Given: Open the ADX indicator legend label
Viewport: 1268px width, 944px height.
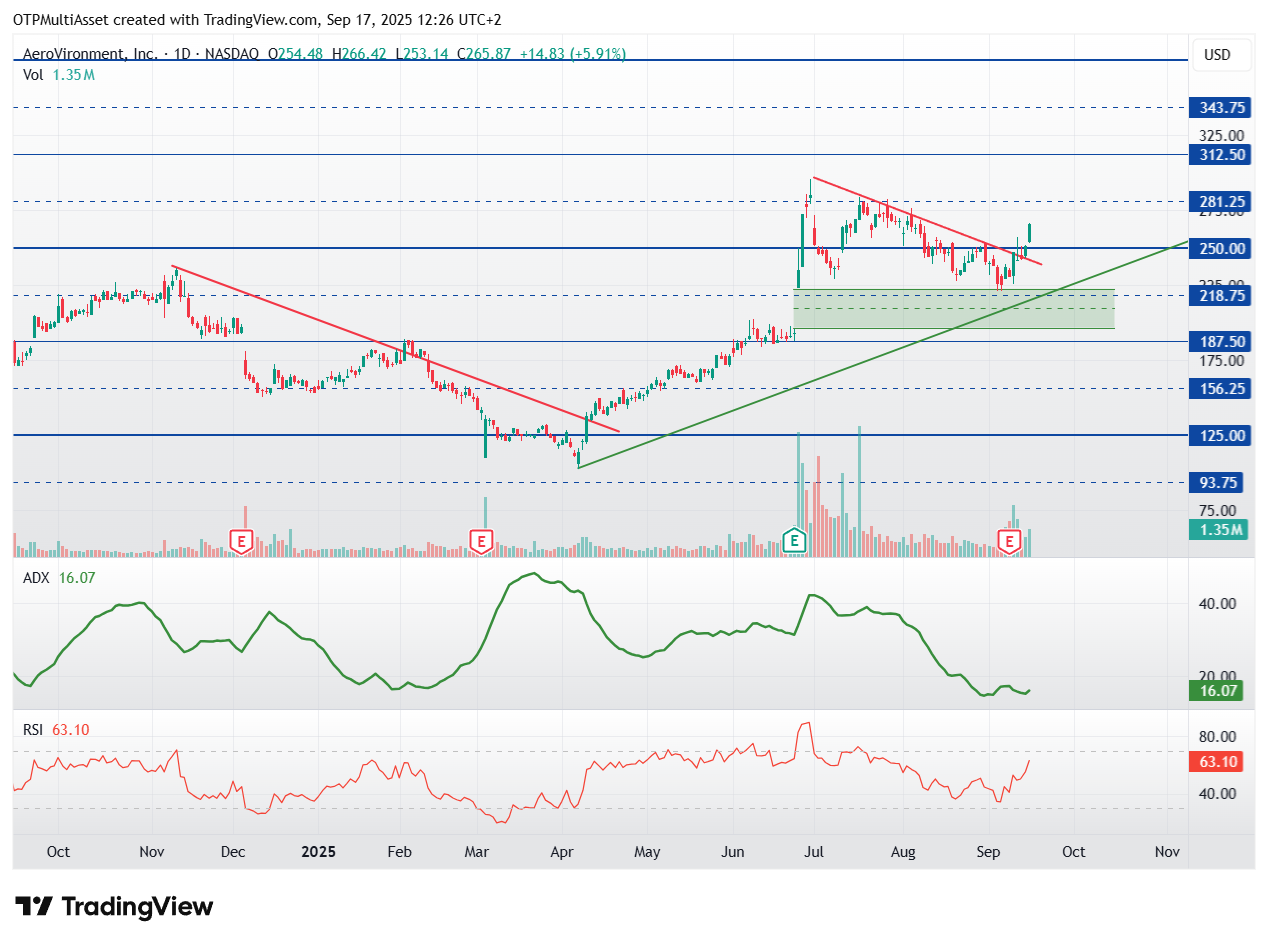Looking at the screenshot, I should [x=35, y=578].
